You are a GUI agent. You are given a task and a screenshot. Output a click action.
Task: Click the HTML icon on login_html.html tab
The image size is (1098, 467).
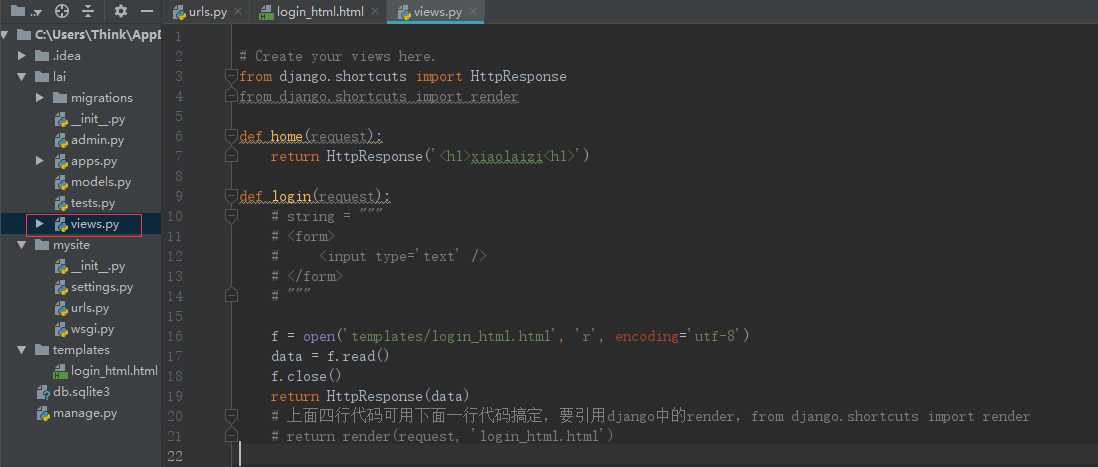tap(265, 12)
